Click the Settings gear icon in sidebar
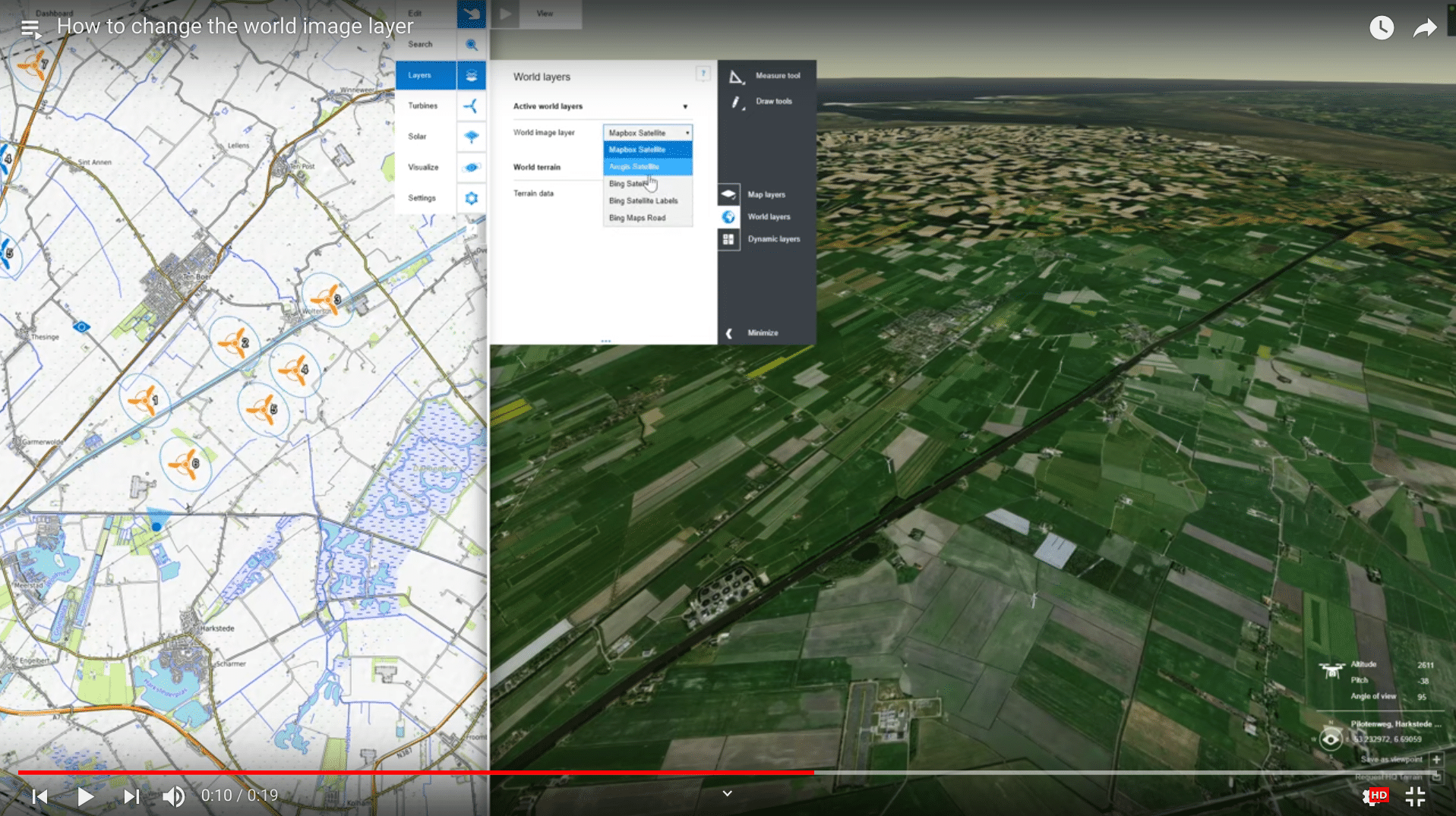This screenshot has width=1456, height=816. 472,198
